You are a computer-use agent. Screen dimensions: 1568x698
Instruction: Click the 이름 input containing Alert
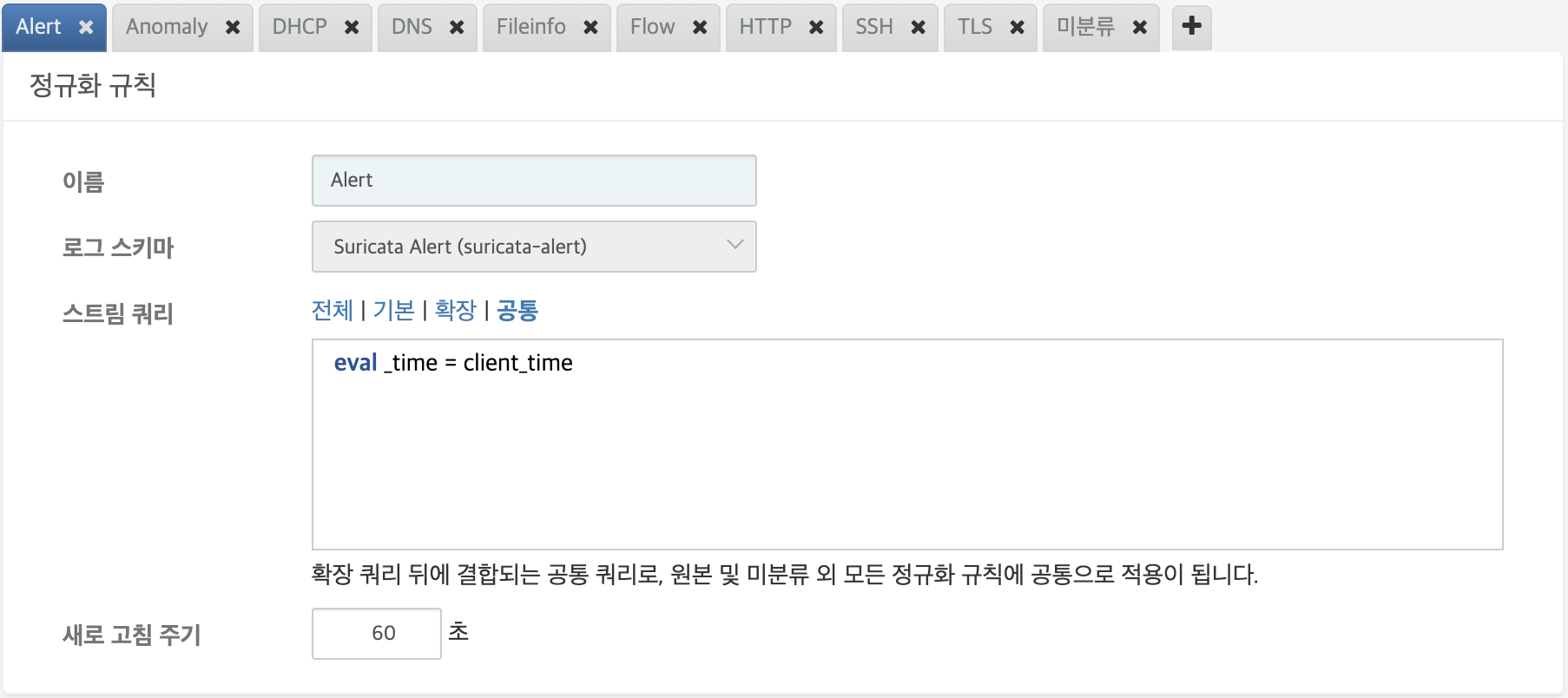coord(534,180)
